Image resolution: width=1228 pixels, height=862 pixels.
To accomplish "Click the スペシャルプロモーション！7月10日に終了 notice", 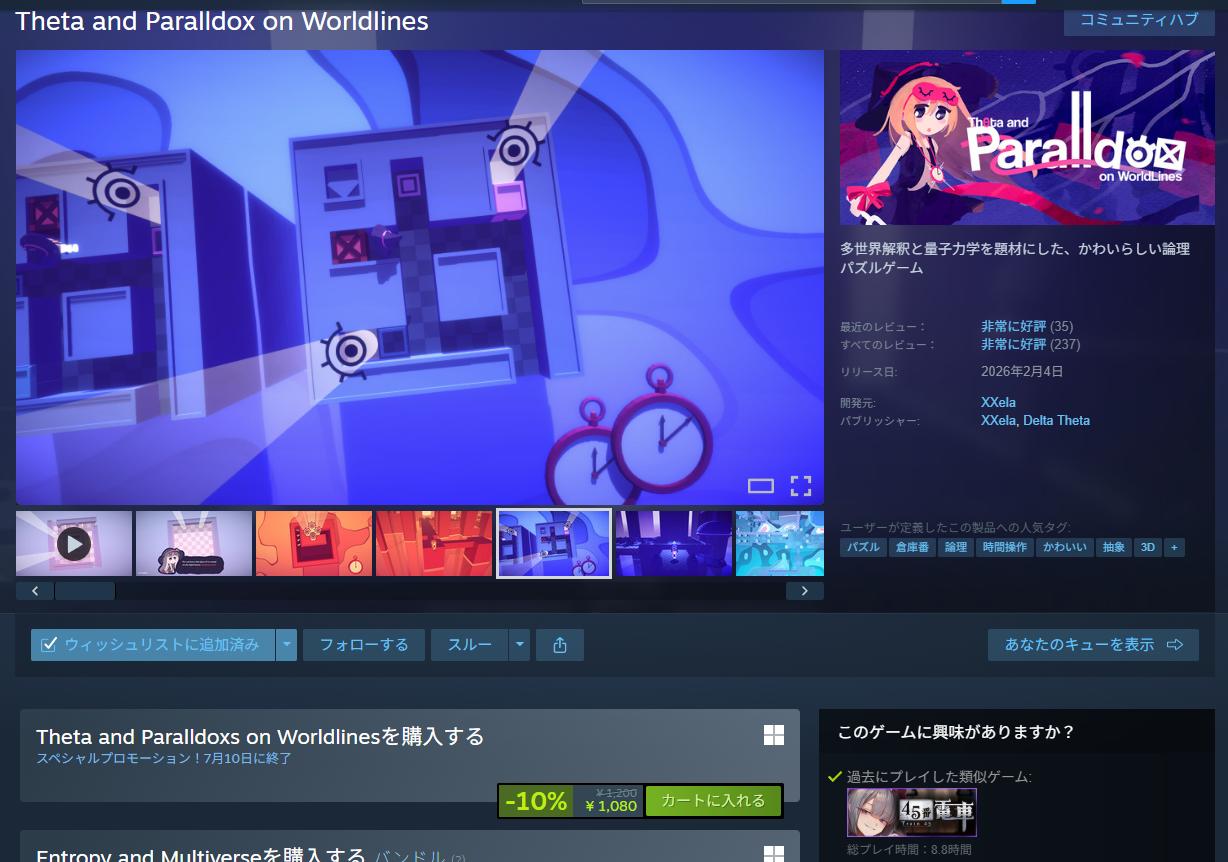I will (164, 759).
